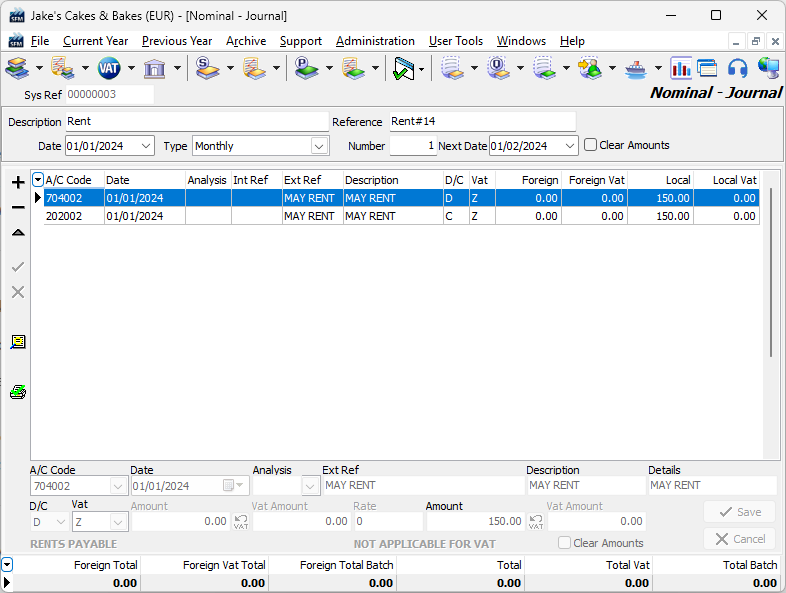Remove journal line with minus icon

click(x=18, y=207)
